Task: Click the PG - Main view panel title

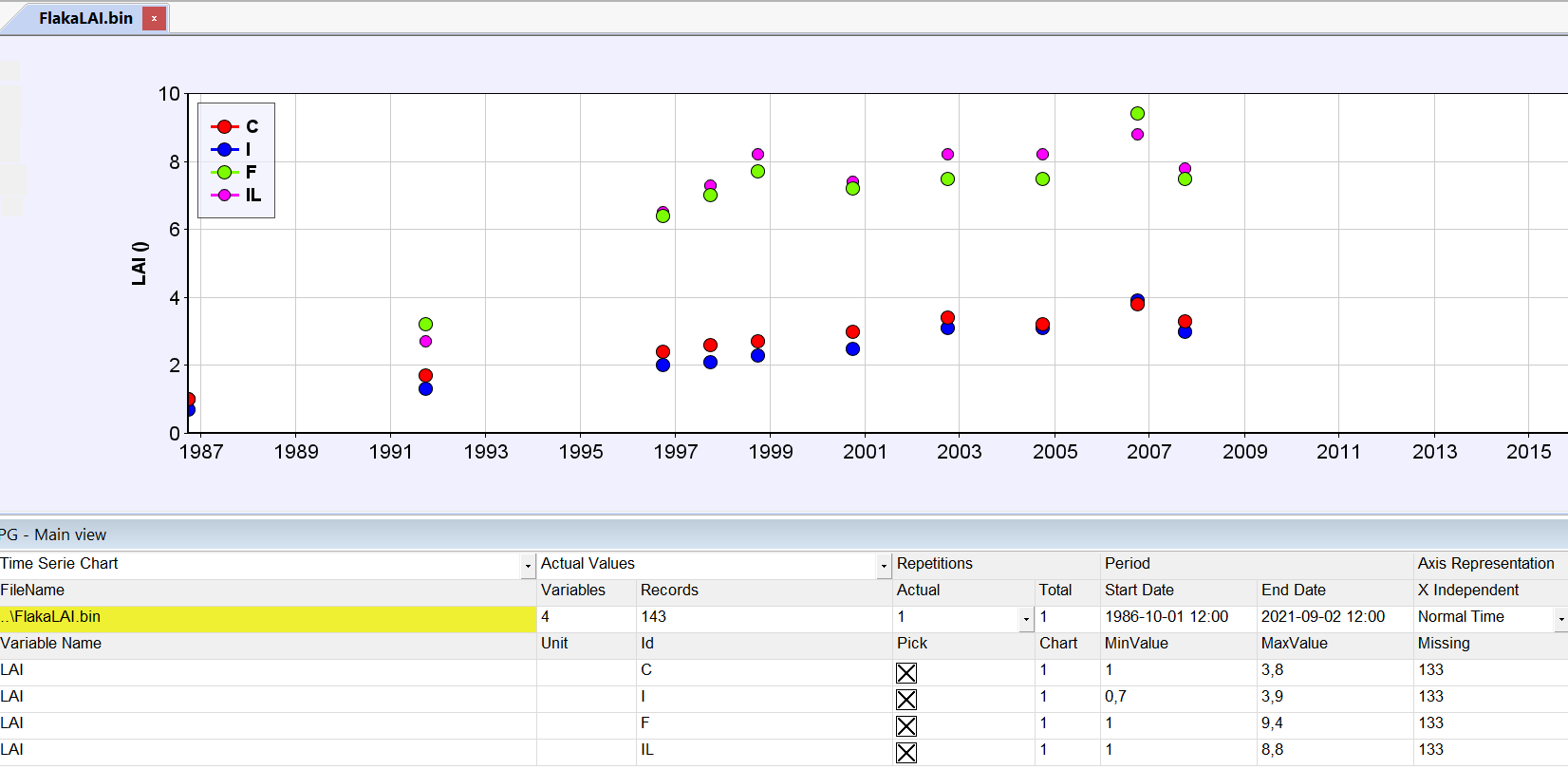Action: click(x=53, y=535)
